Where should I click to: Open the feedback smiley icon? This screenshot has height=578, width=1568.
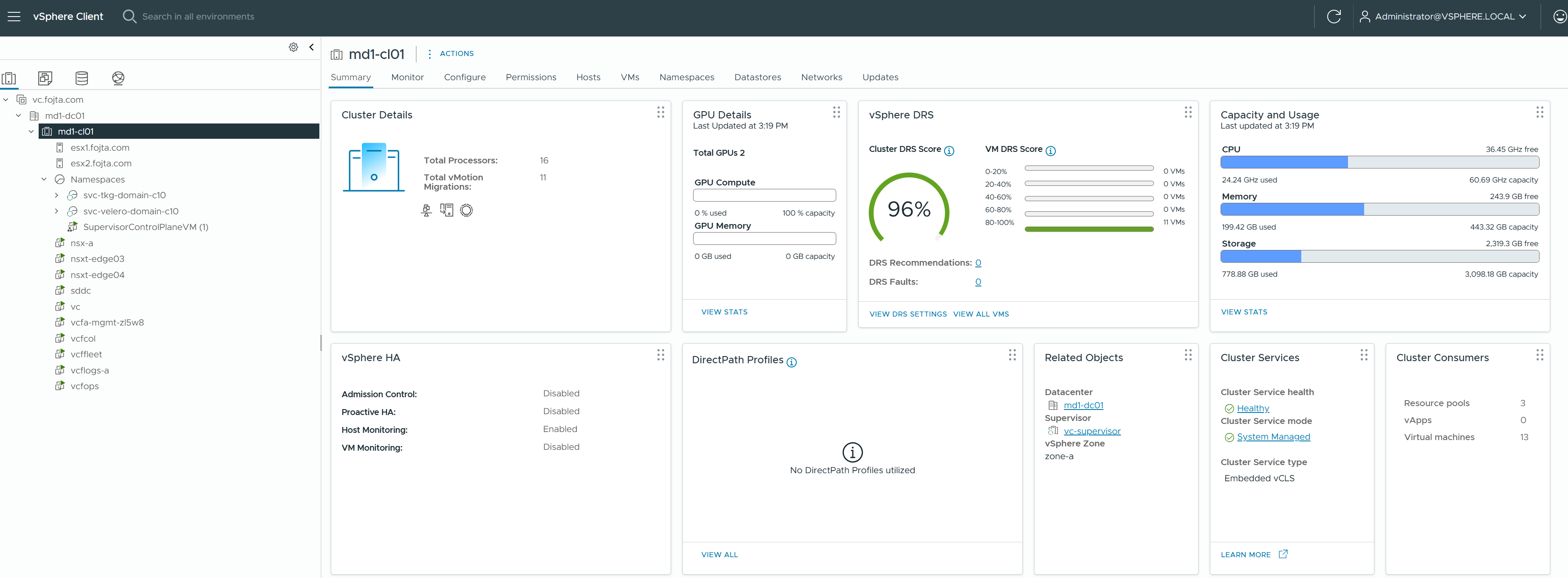(1560, 17)
